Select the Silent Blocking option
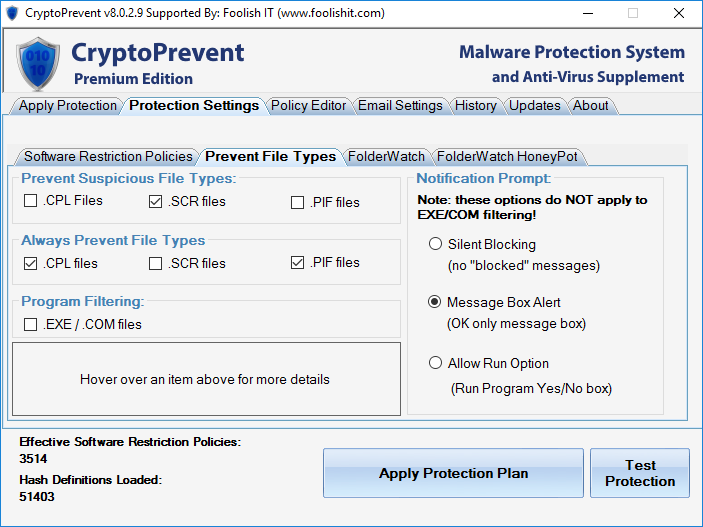Image resolution: width=703 pixels, height=527 pixels. [435, 244]
